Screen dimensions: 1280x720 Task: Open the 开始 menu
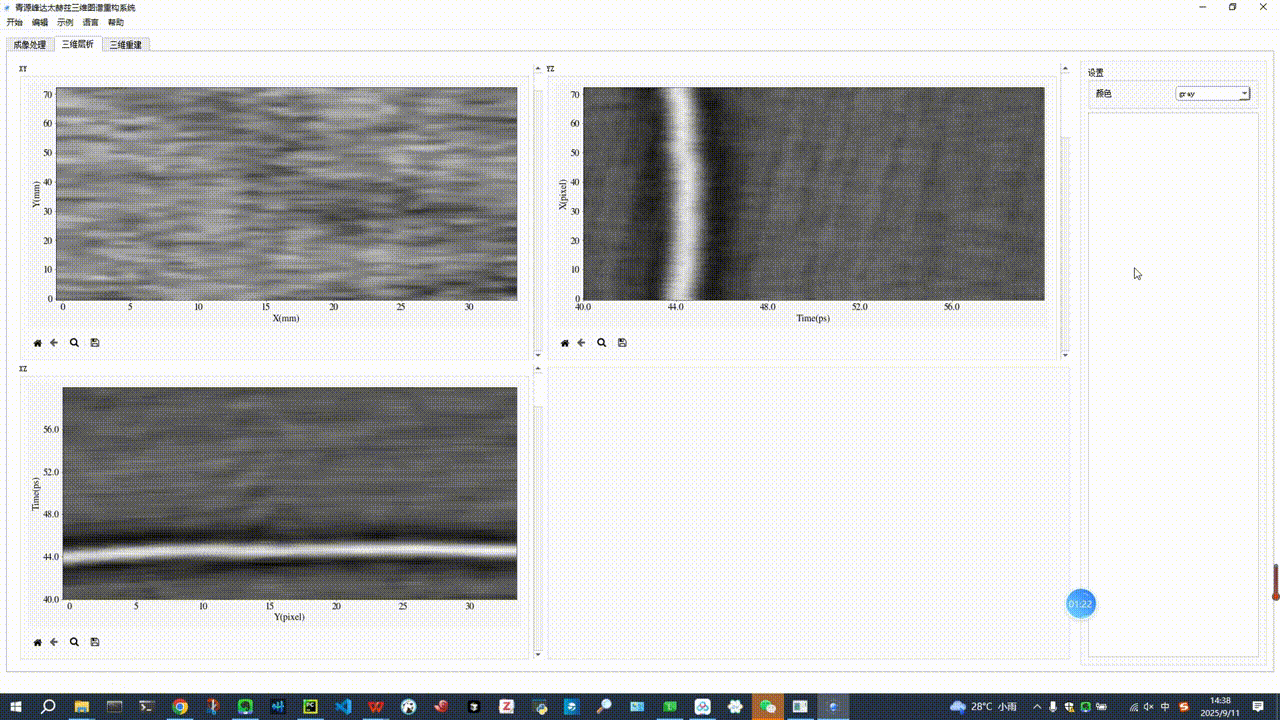(x=14, y=22)
